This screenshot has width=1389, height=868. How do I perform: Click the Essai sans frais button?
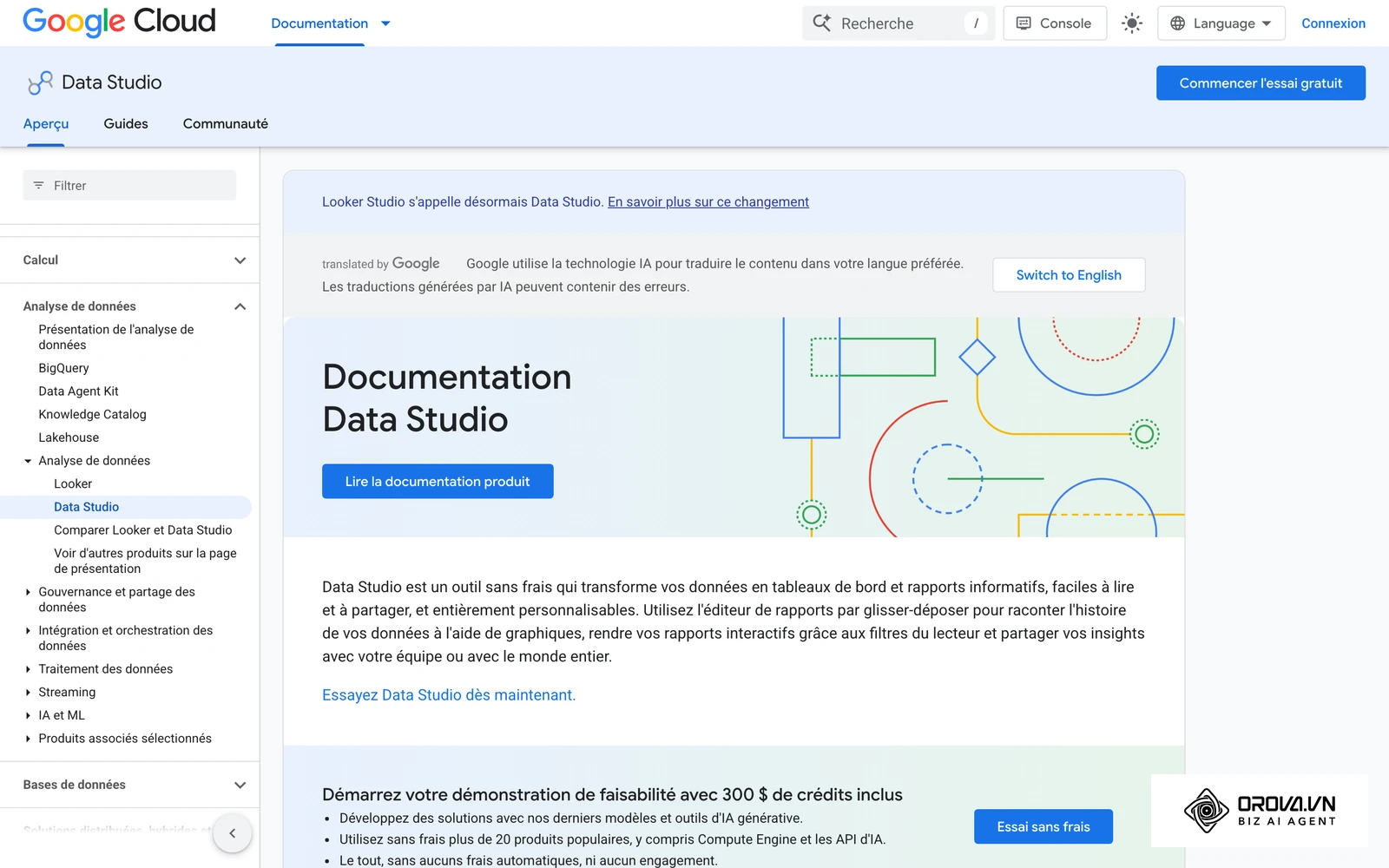coord(1043,827)
